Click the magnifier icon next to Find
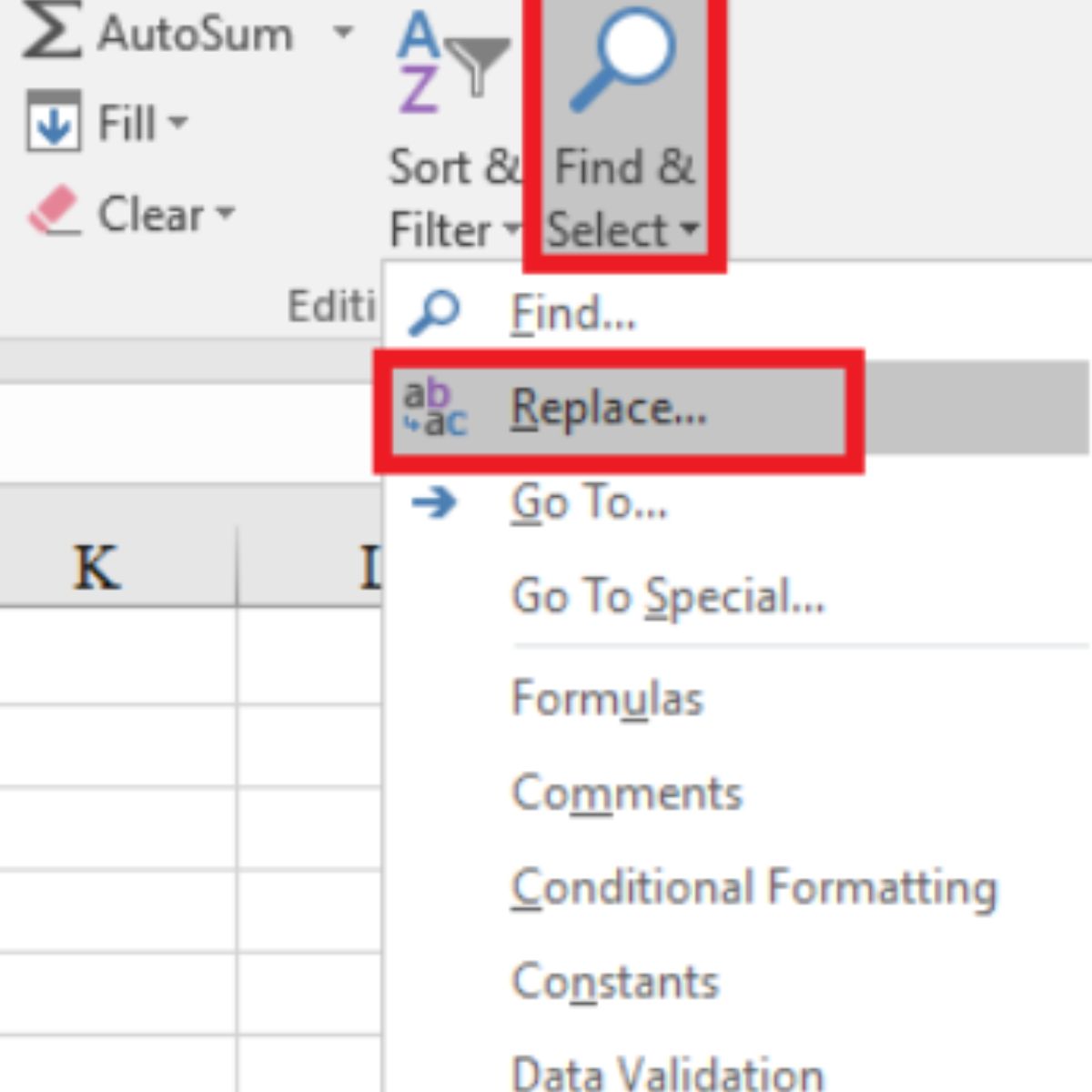Image resolution: width=1092 pixels, height=1092 pixels. pyautogui.click(x=435, y=312)
